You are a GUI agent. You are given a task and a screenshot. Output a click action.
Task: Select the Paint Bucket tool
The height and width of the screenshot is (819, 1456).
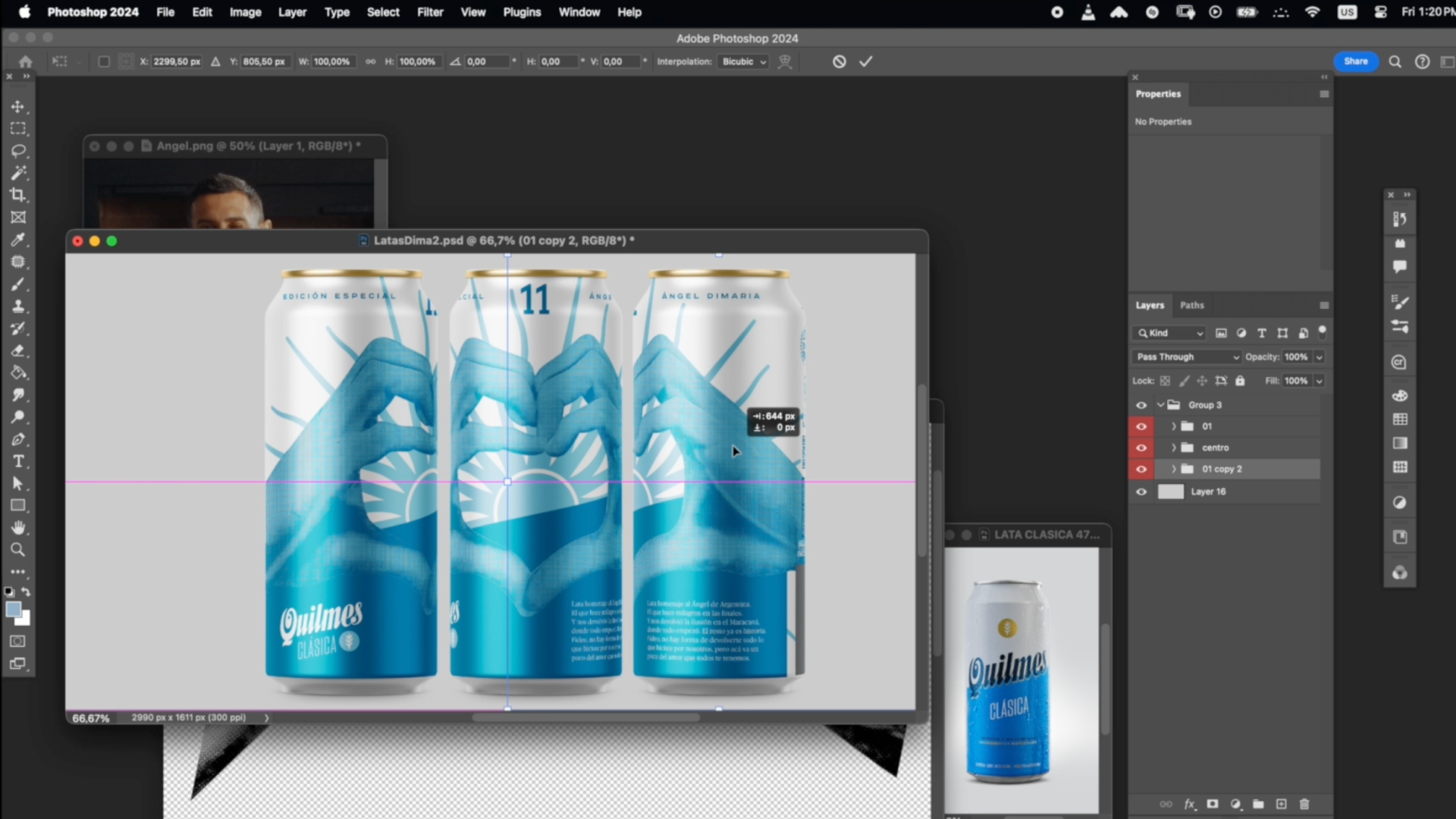point(18,373)
